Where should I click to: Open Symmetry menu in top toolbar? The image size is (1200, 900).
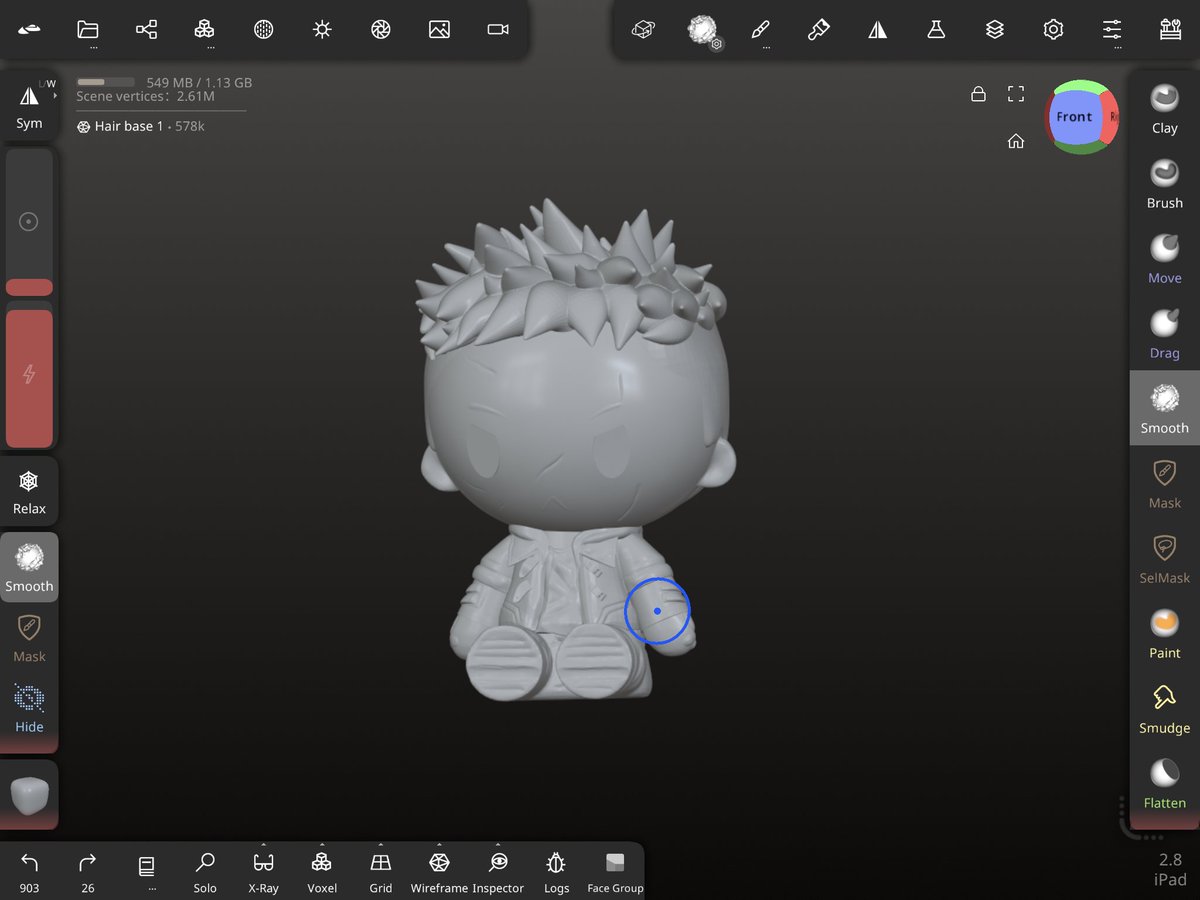pyautogui.click(x=877, y=30)
